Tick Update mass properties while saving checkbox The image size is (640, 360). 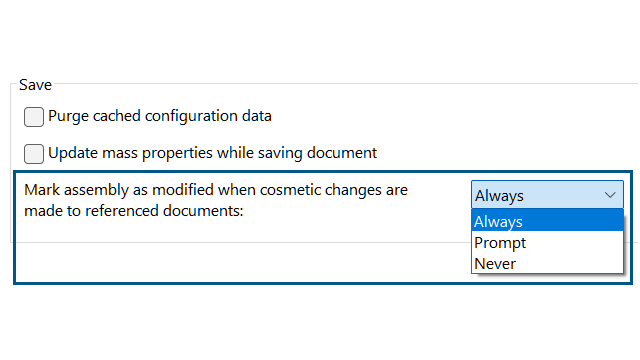(x=34, y=154)
